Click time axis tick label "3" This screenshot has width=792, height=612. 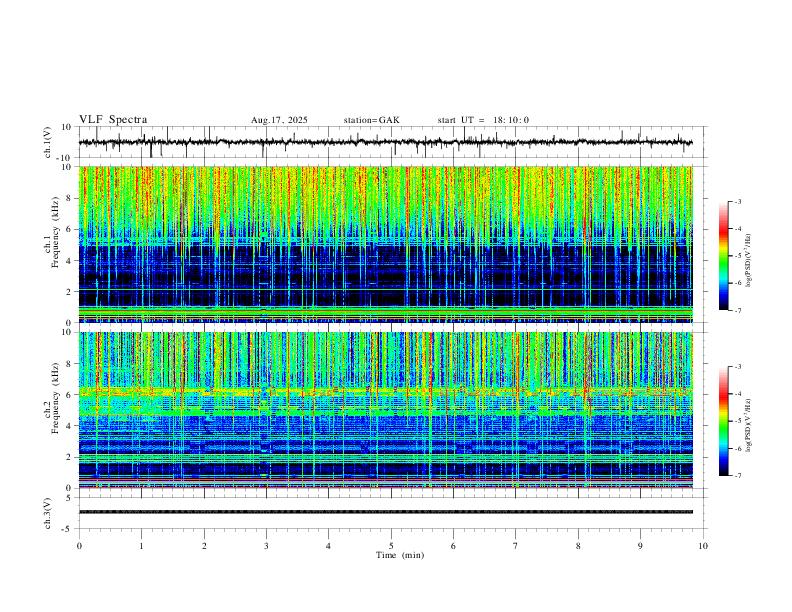(x=266, y=546)
